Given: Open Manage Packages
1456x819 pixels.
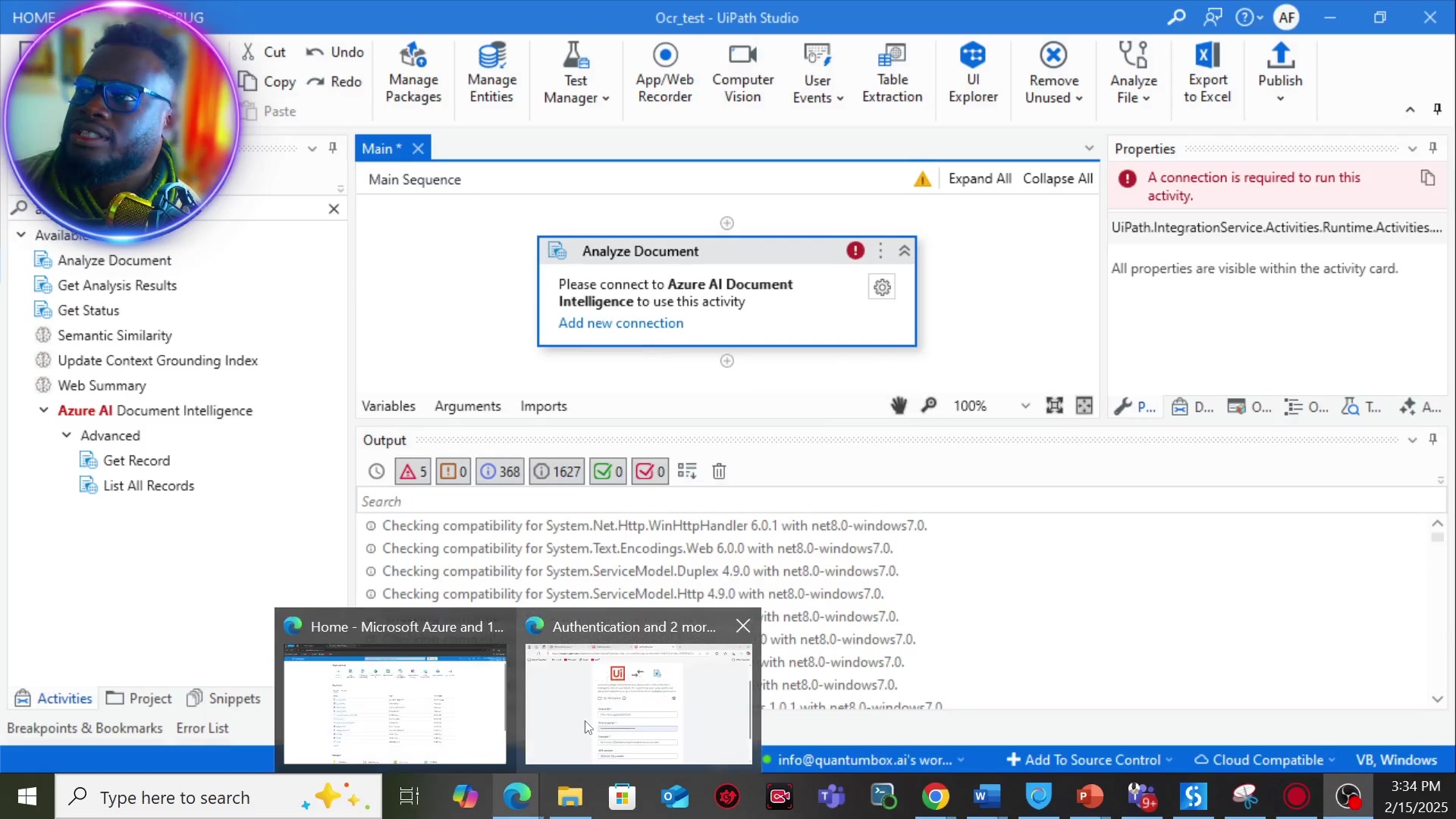Looking at the screenshot, I should point(413,74).
